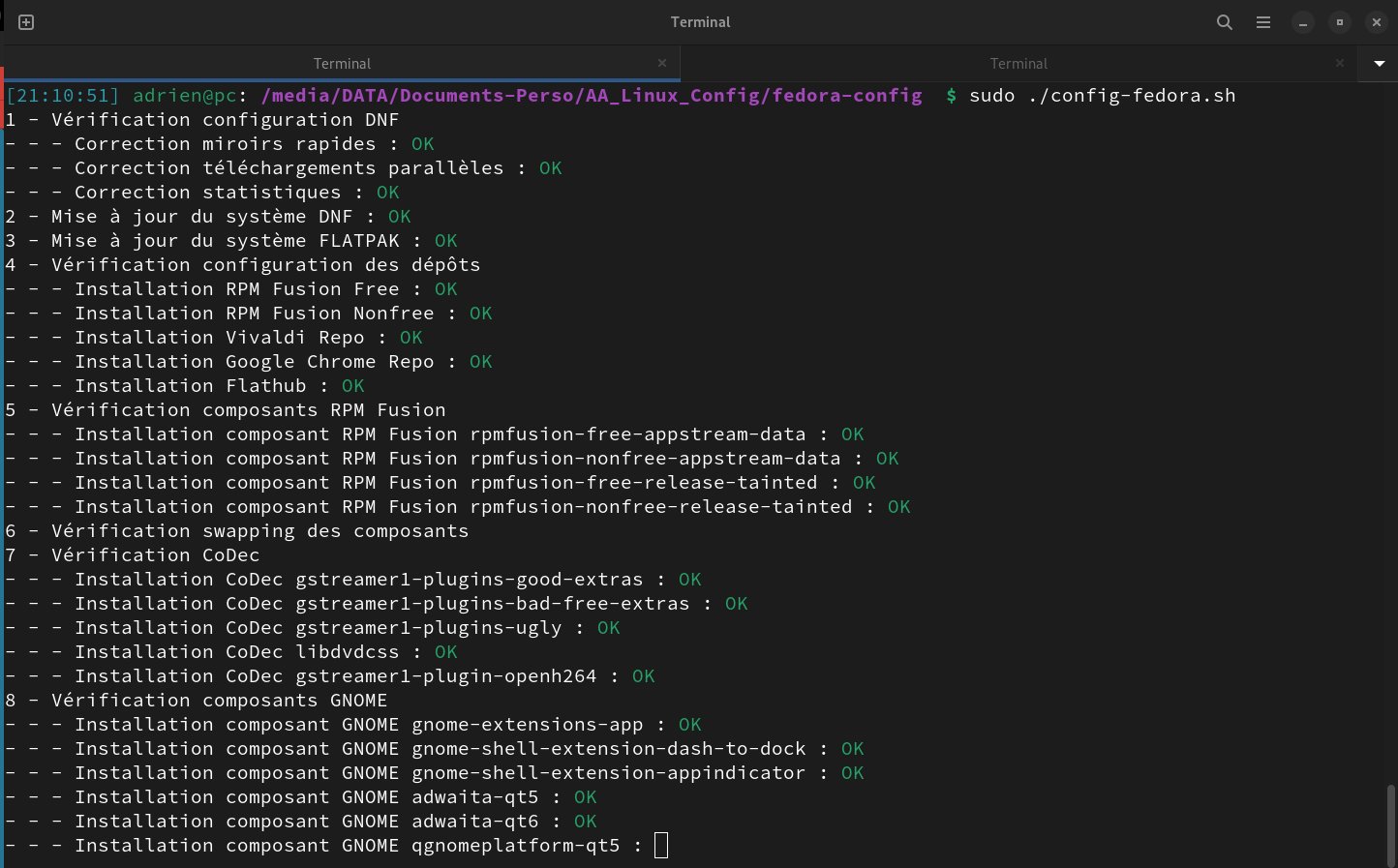The image size is (1398, 868).
Task: Switch to the first Terminal tab
Action: [341, 63]
